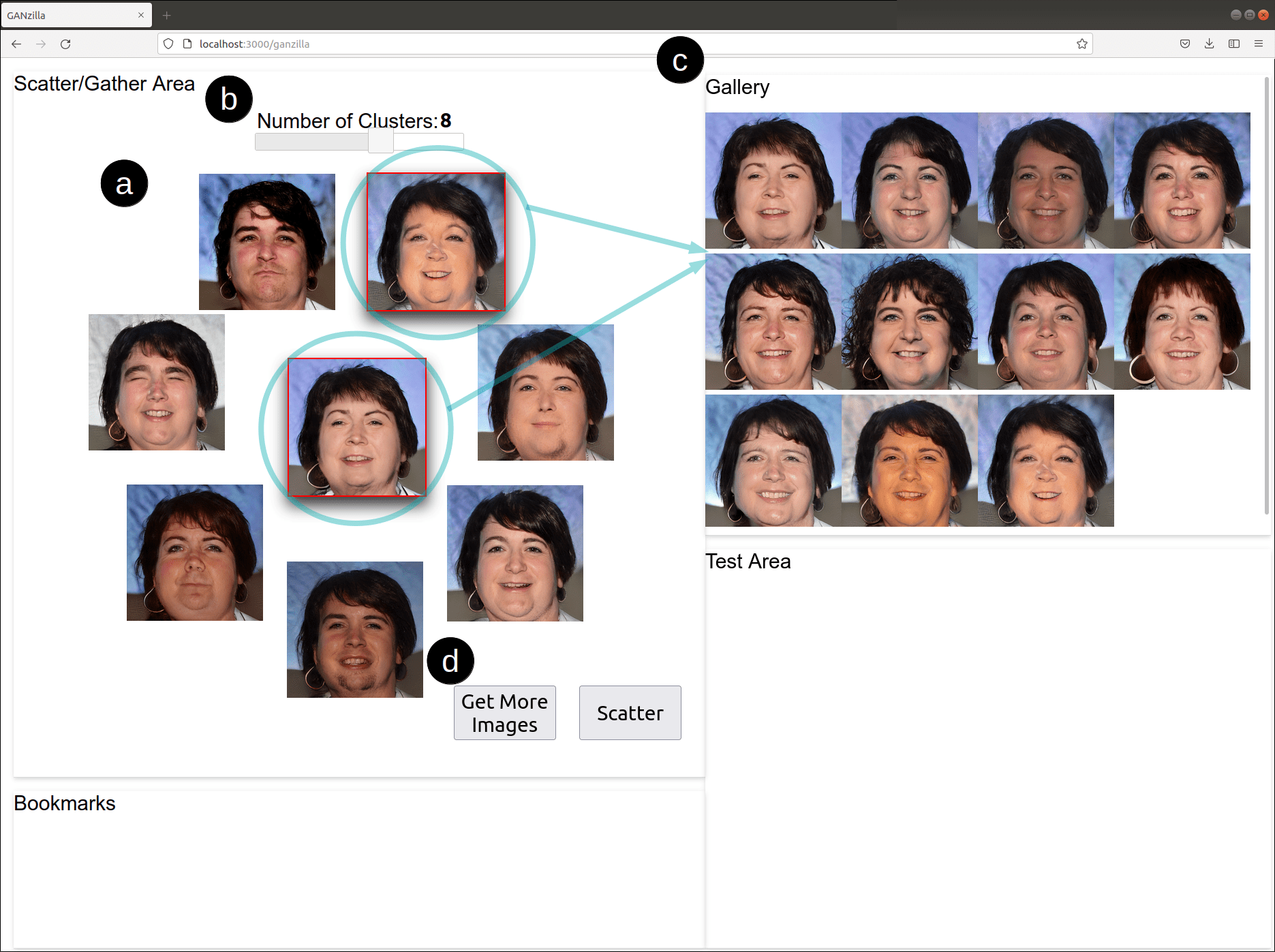Click the Get More Images button

504,713
